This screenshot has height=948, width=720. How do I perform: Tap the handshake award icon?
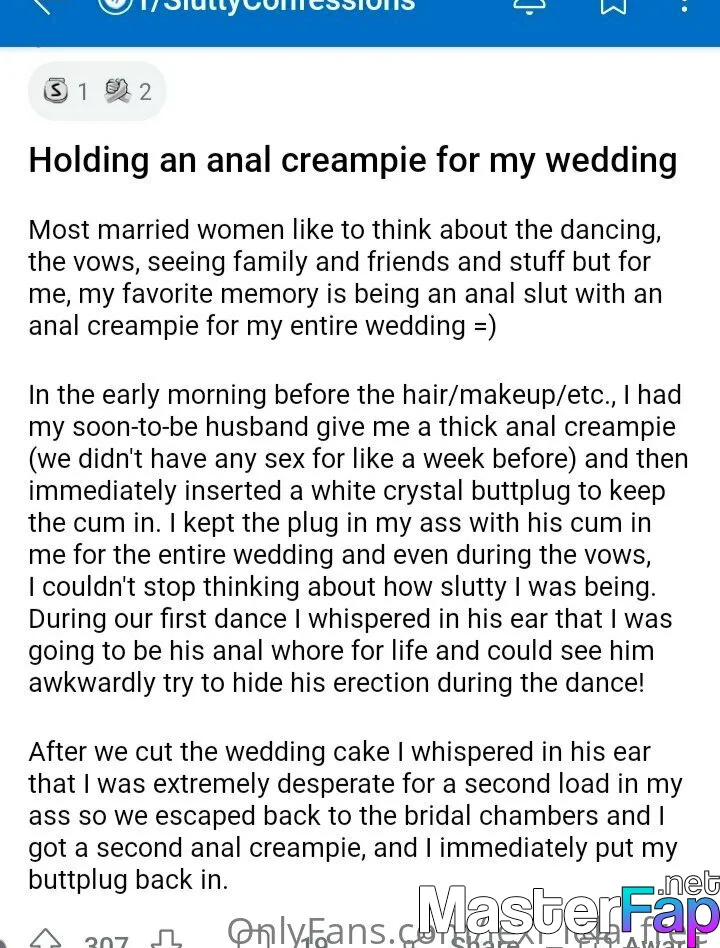[117, 91]
